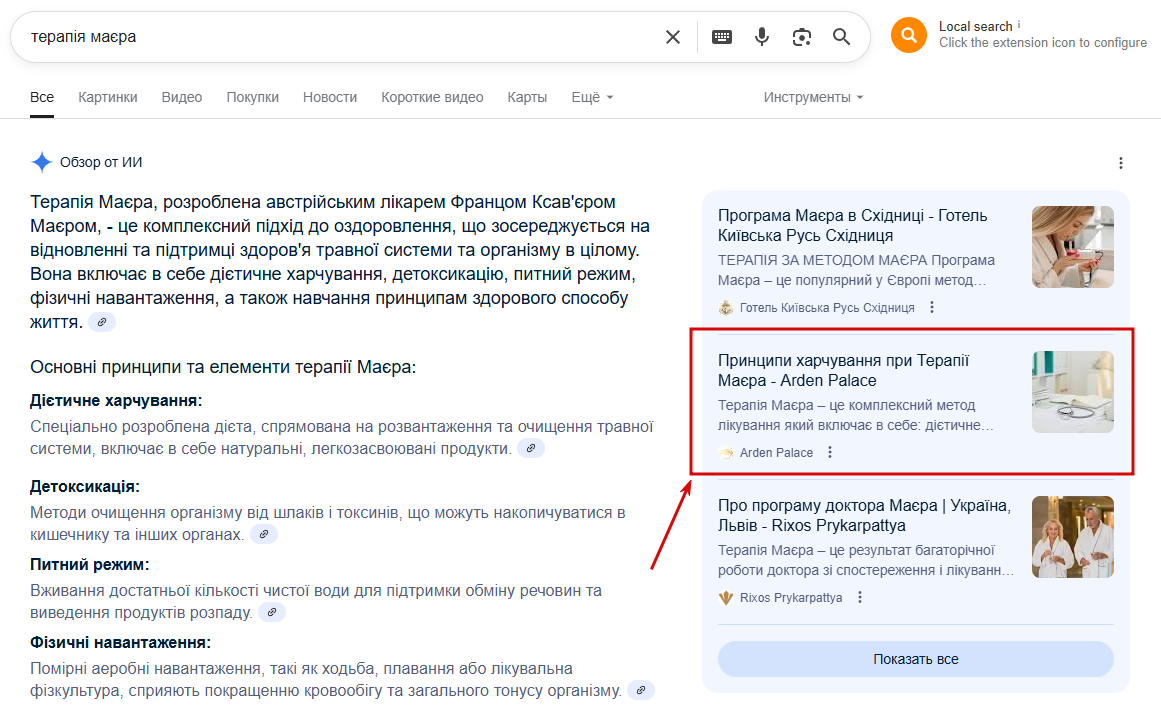Viewport: 1161px width, 706px height.
Task: Click the 'Обзор от ИИ' heading
Action: pyautogui.click(x=101, y=162)
